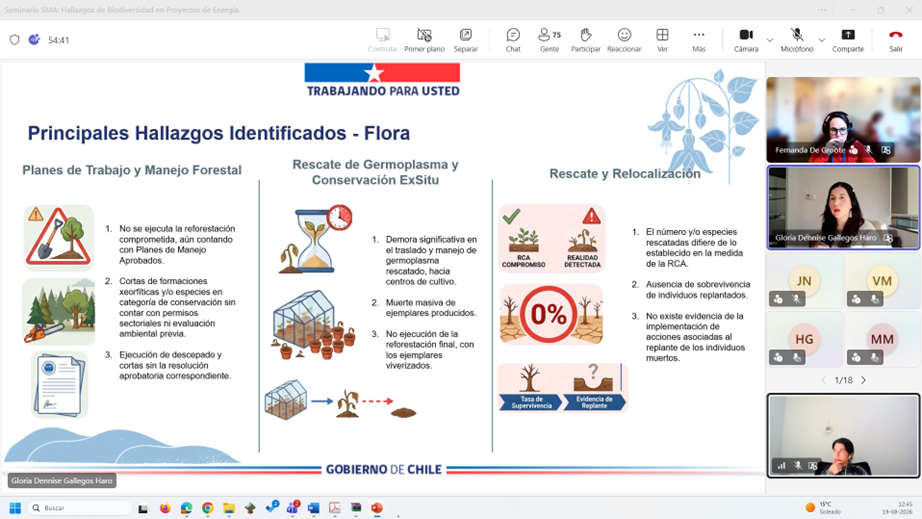Image resolution: width=922 pixels, height=519 pixels.
Task: Click the 54:41 meeting timer
Action: point(59,40)
